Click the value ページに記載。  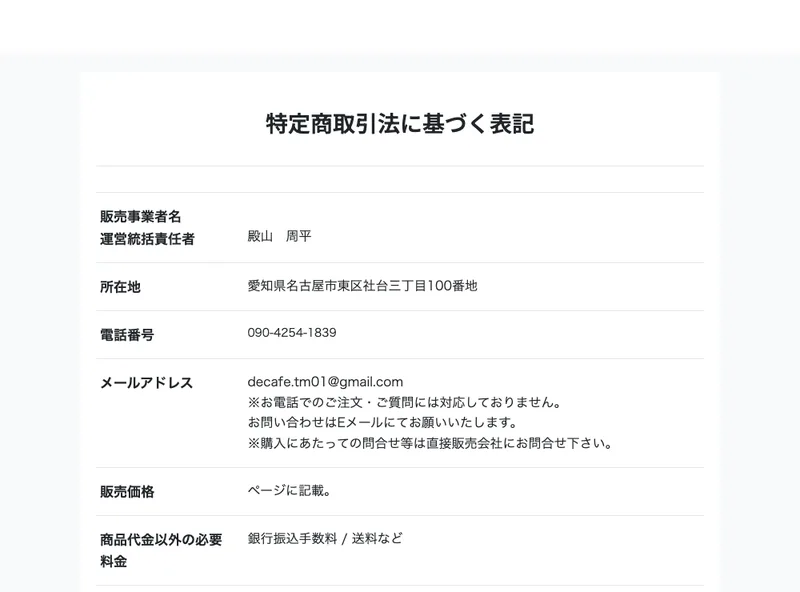point(289,490)
